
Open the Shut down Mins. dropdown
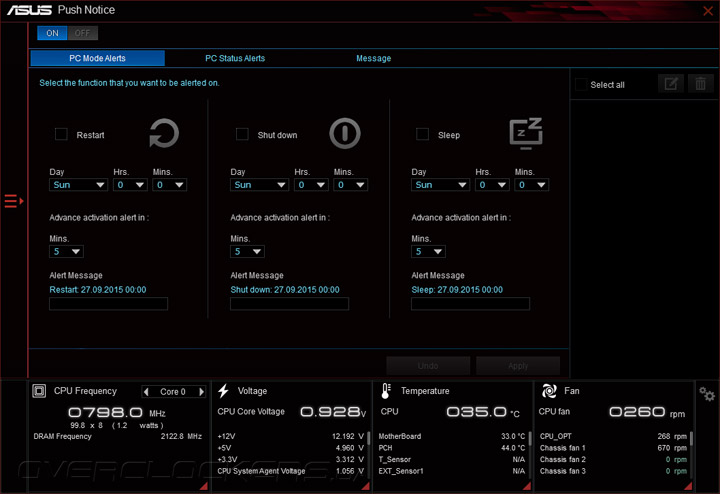point(351,185)
